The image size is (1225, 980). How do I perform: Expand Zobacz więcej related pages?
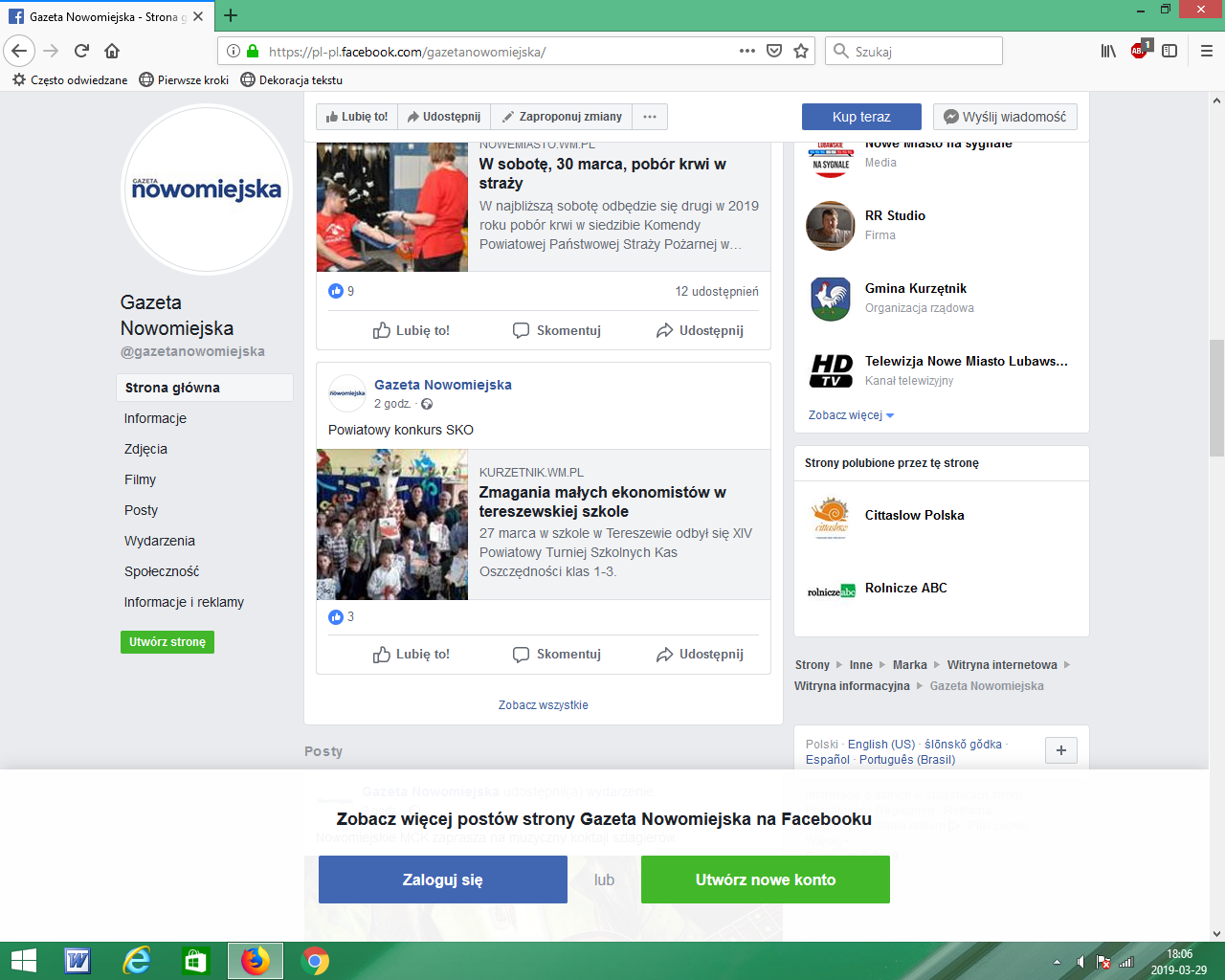coord(851,415)
